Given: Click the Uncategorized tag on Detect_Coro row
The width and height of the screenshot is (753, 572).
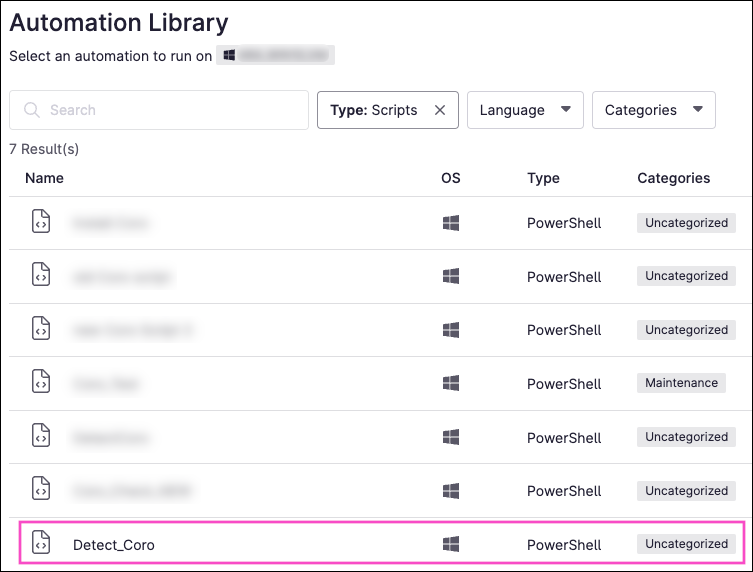Looking at the screenshot, I should point(686,544).
